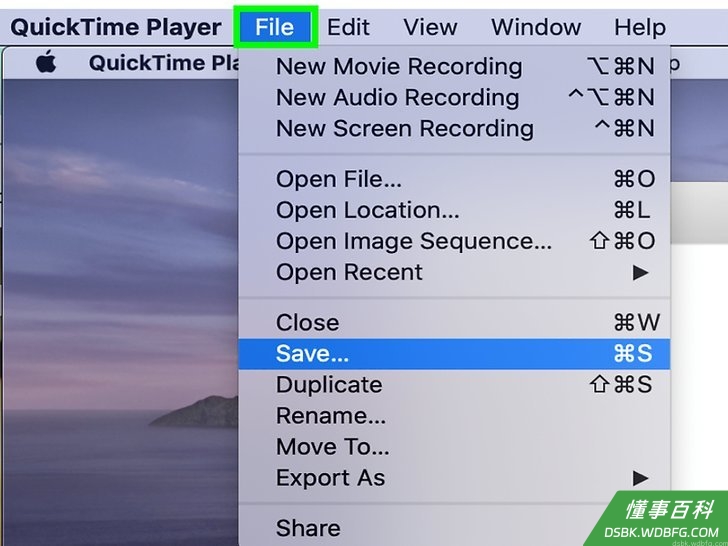The width and height of the screenshot is (728, 546).
Task: Select Open Location... entry
Action: tap(454, 210)
